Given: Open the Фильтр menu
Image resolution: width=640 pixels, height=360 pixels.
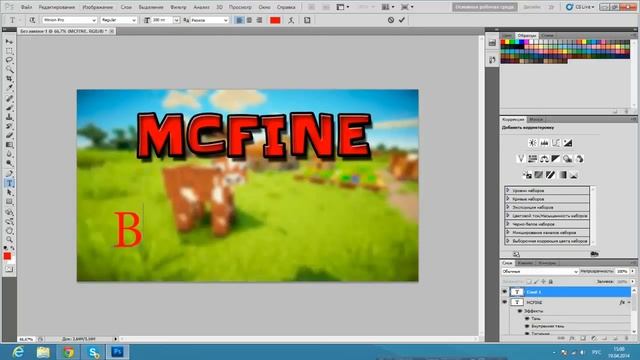Looking at the screenshot, I should (x=178, y=7).
